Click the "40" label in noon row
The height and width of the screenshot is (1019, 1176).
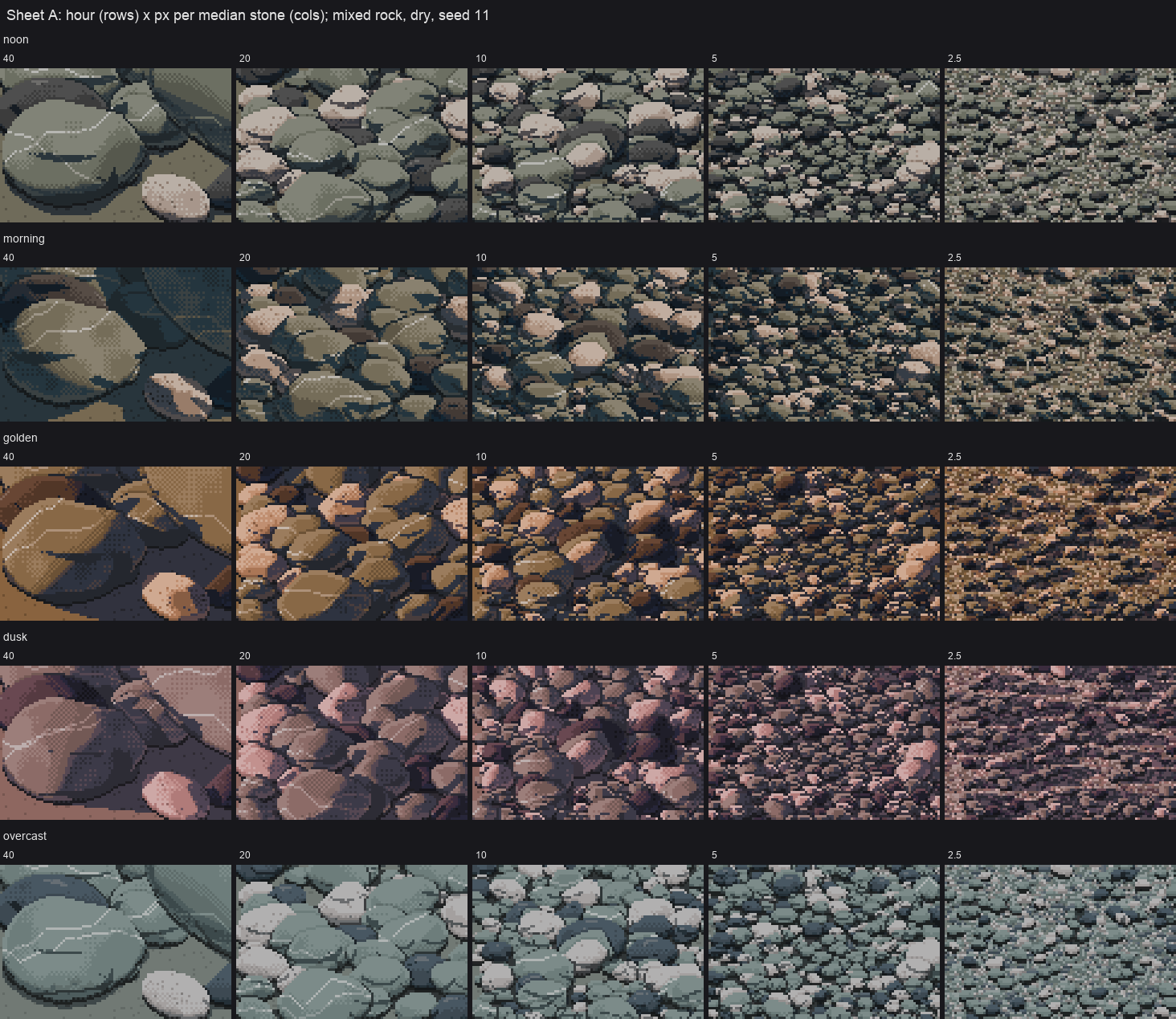pos(9,59)
